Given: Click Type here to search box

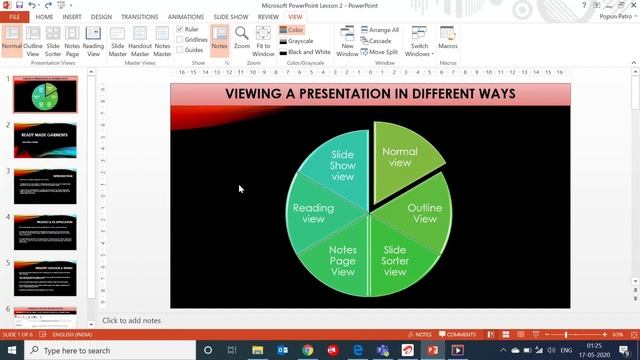Looking at the screenshot, I should point(110,350).
